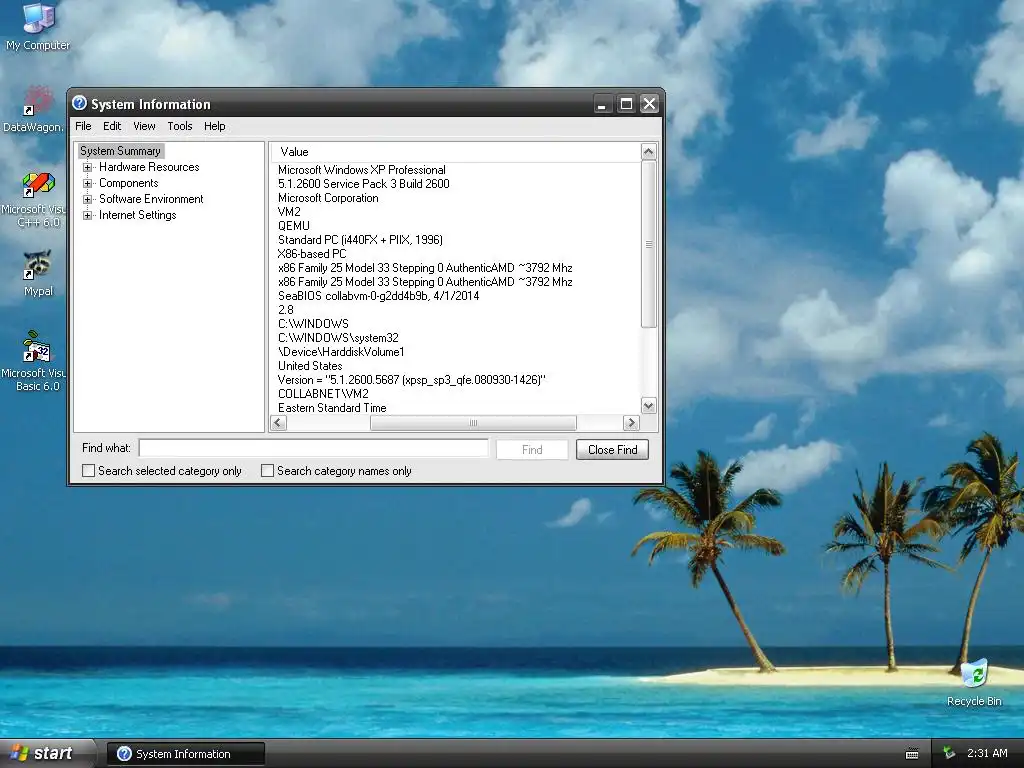Open the My Computer desktop icon
Viewport: 1024px width, 768px height.
(x=38, y=26)
